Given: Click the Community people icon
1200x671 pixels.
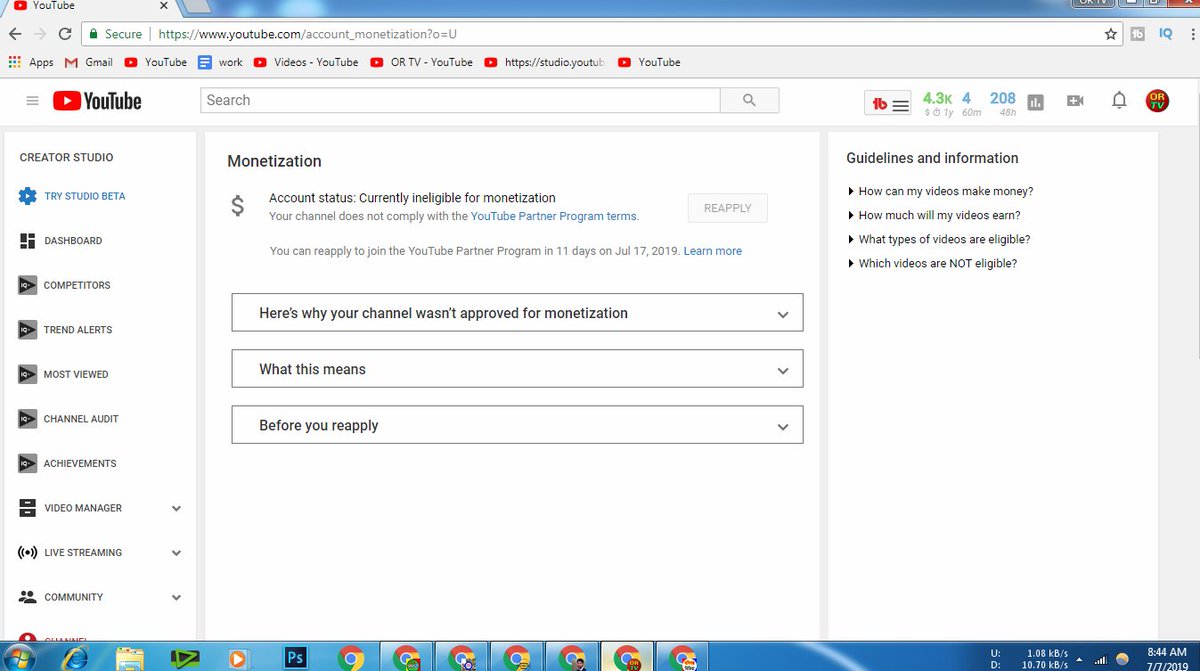Looking at the screenshot, I should [x=27, y=597].
